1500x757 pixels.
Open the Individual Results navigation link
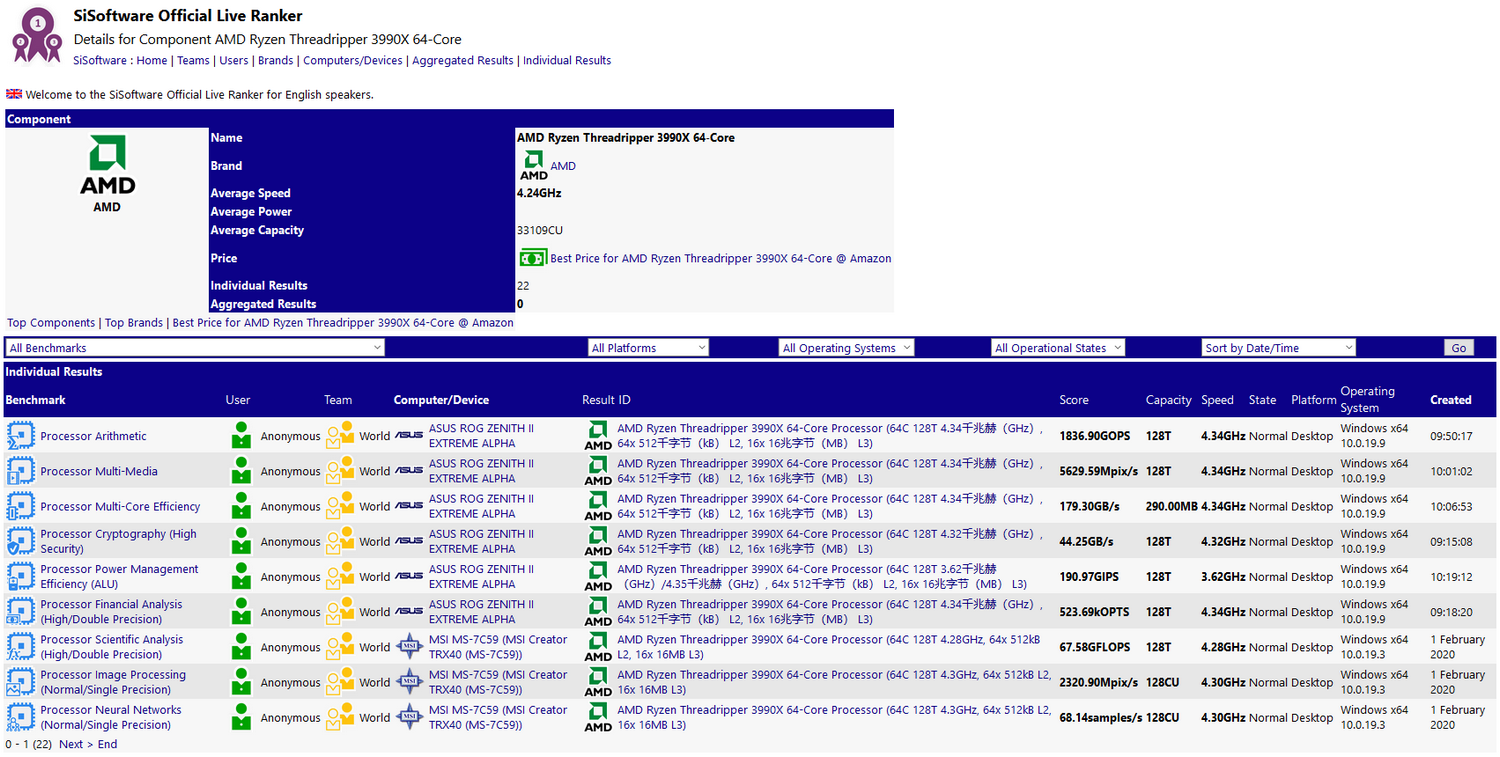point(567,60)
